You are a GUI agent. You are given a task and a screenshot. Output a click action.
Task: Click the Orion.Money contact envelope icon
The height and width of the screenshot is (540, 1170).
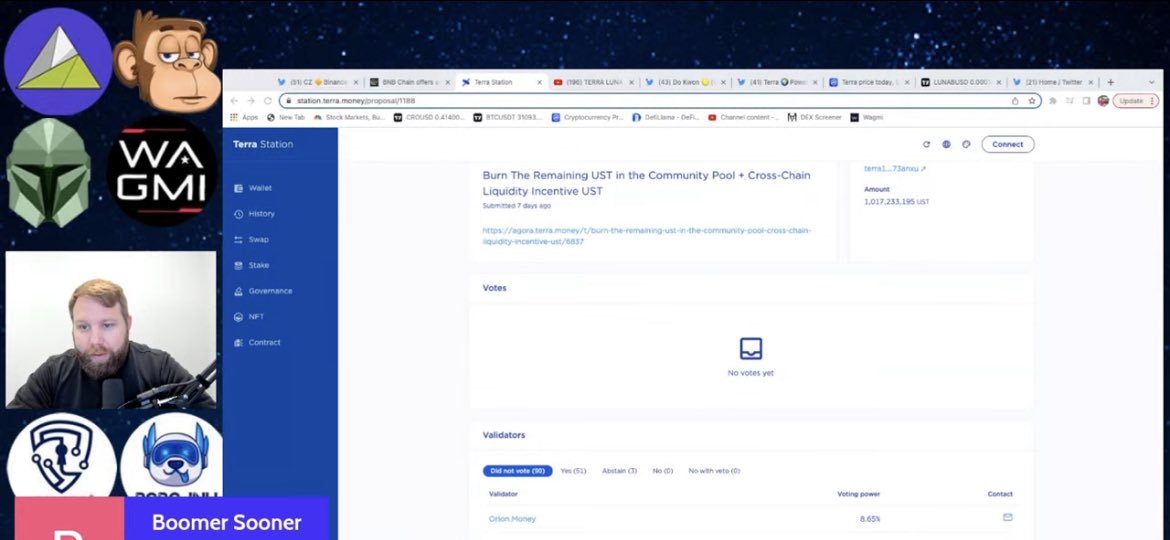pyautogui.click(x=1007, y=518)
